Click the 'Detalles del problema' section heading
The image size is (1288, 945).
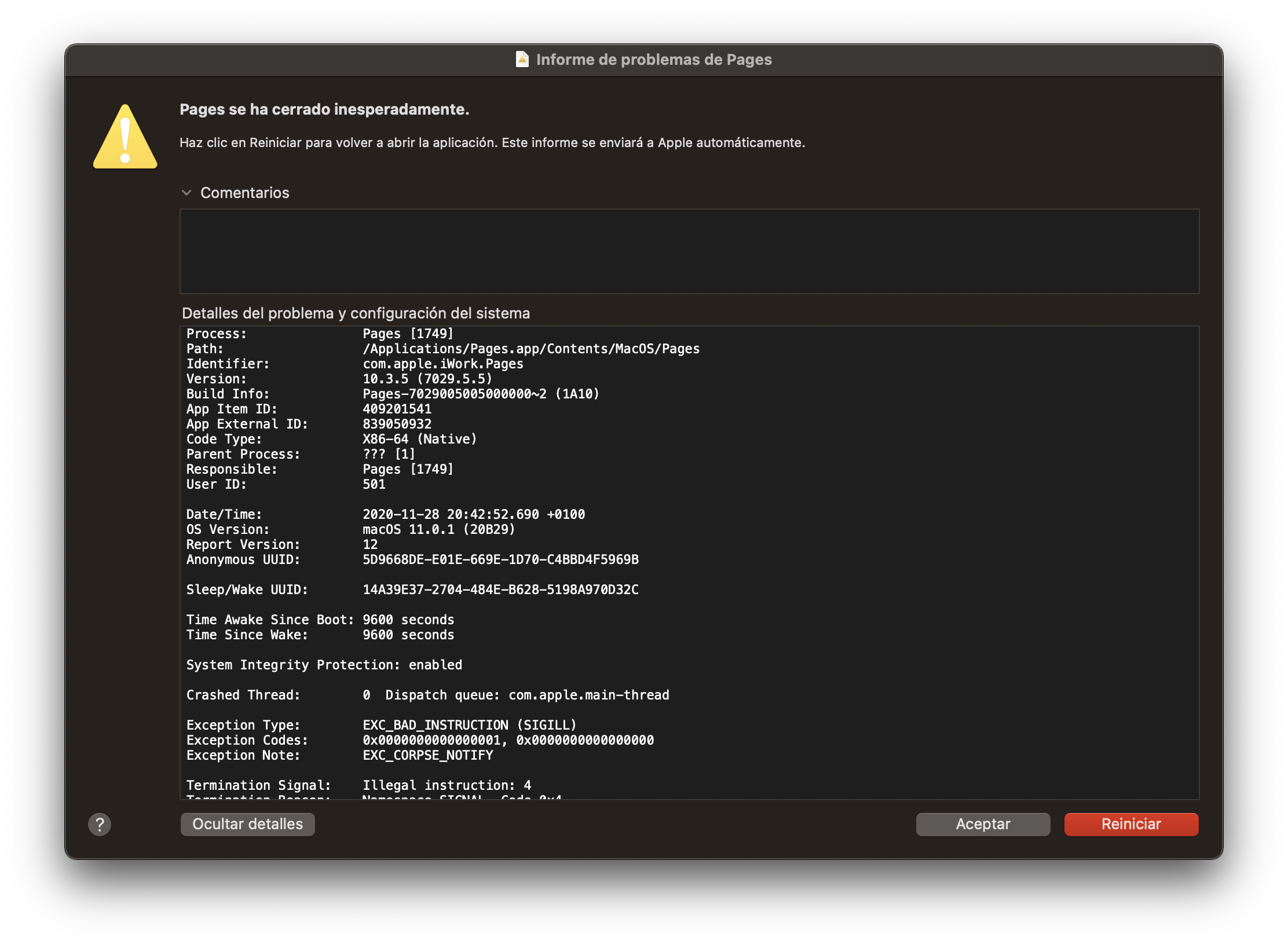tap(356, 313)
